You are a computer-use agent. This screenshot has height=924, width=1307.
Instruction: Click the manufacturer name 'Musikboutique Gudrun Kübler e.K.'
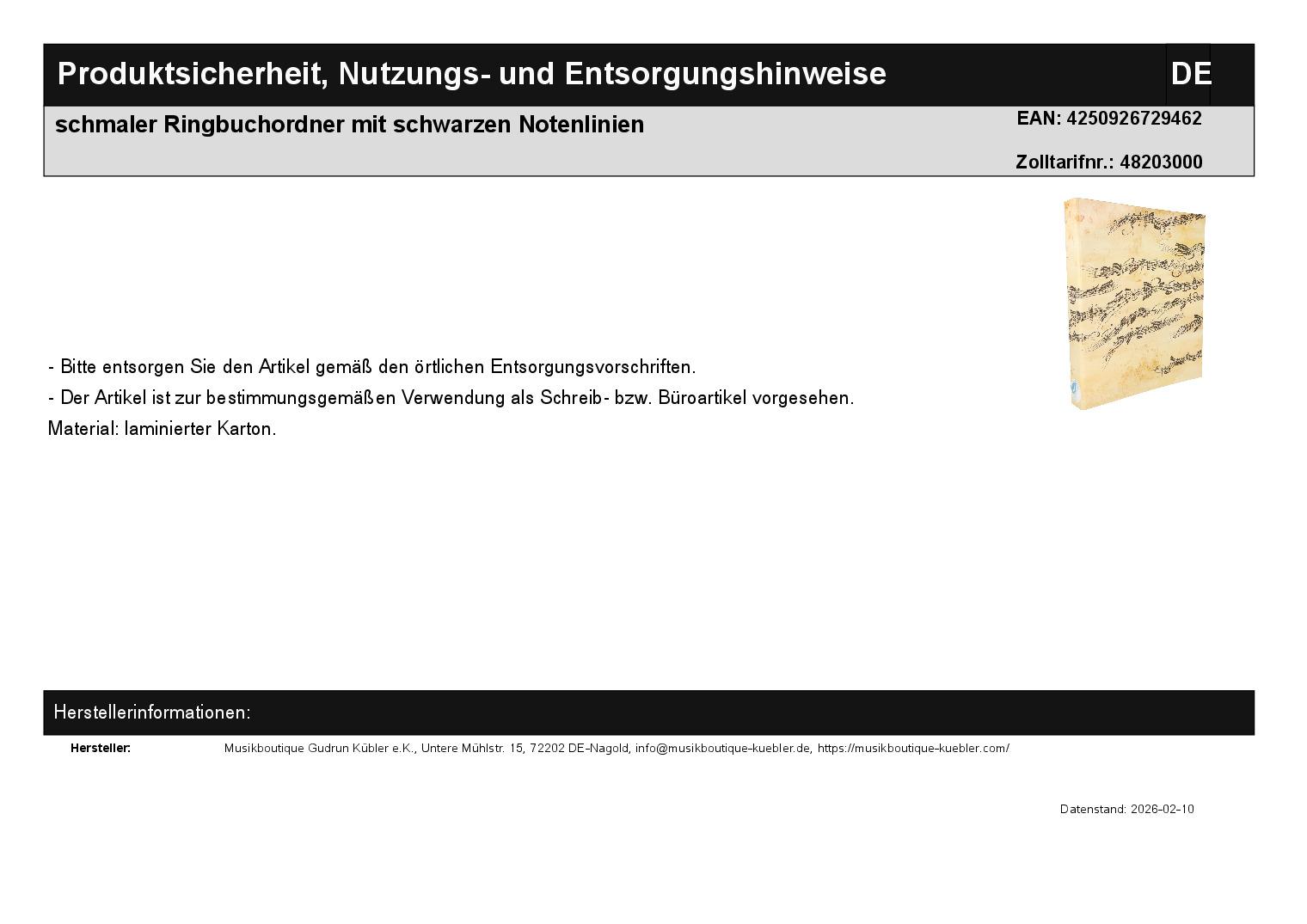319,748
